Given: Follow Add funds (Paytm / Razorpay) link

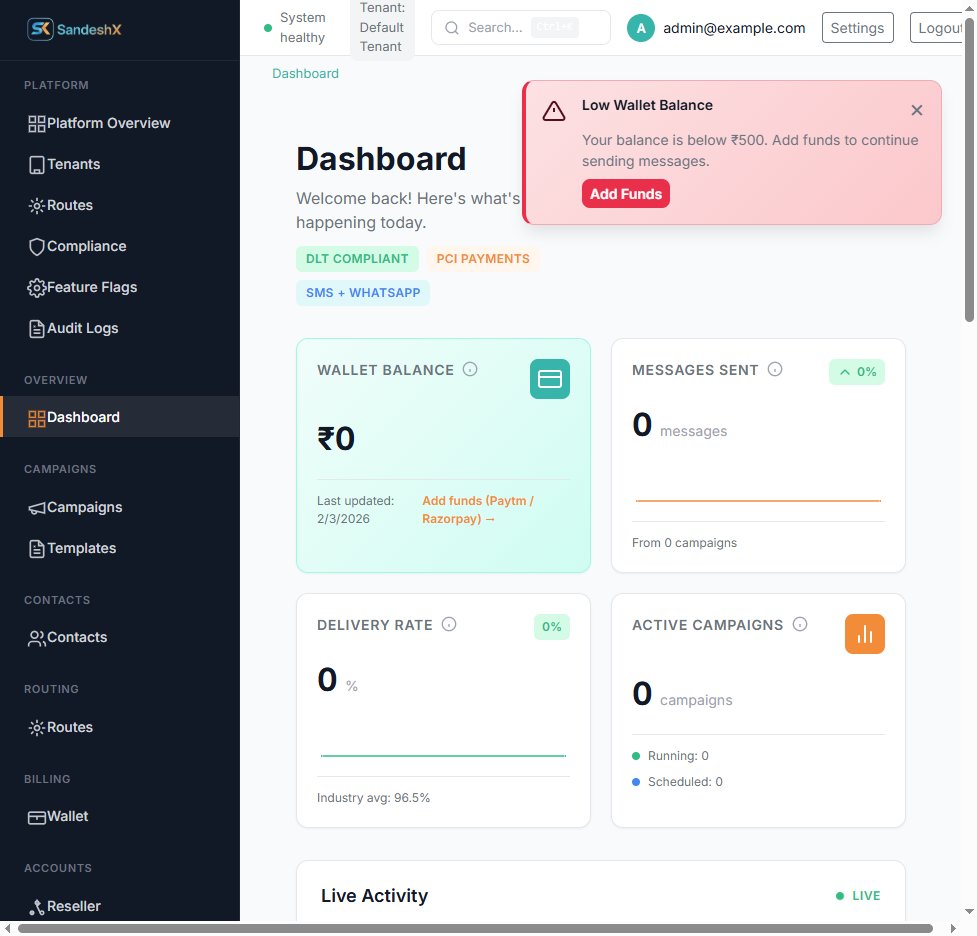Looking at the screenshot, I should [478, 510].
